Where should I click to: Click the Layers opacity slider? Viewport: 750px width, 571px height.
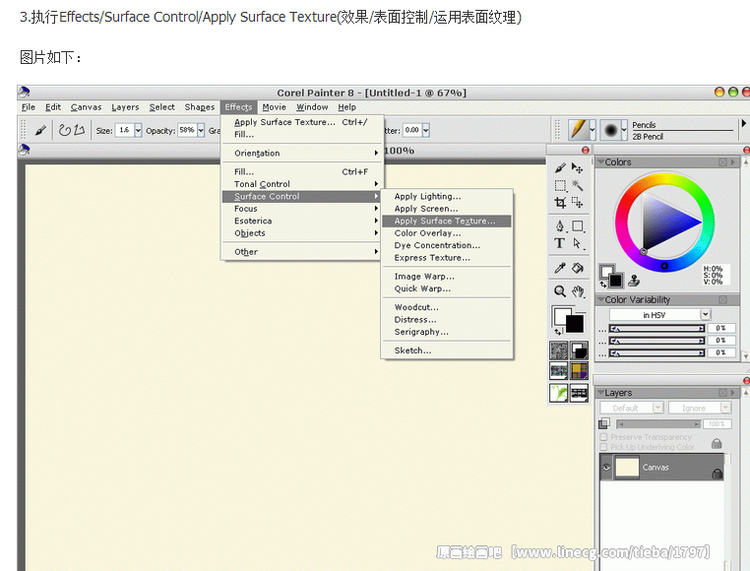point(659,424)
